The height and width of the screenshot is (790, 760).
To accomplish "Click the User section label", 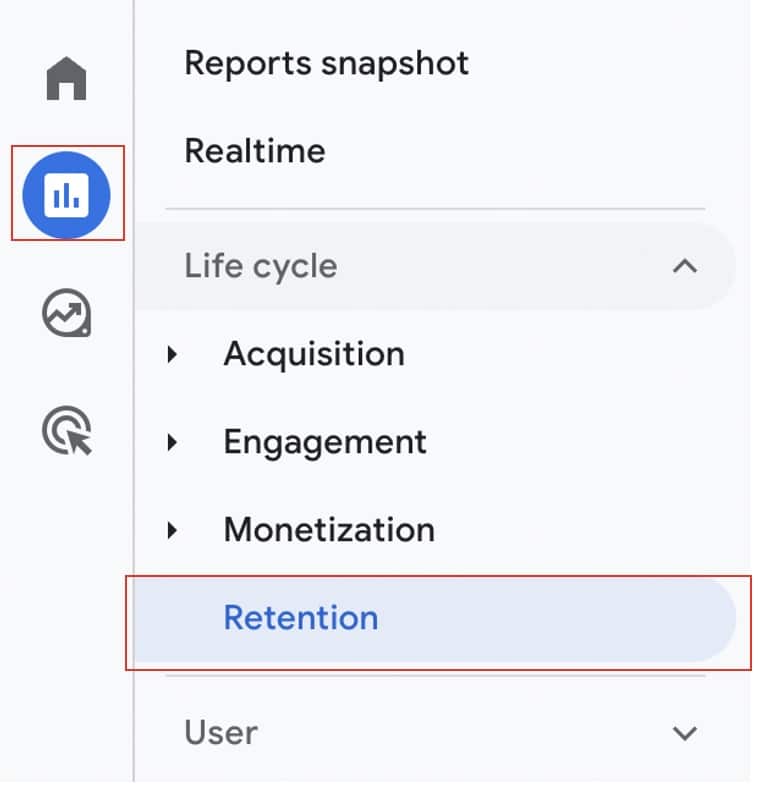I will [220, 732].
